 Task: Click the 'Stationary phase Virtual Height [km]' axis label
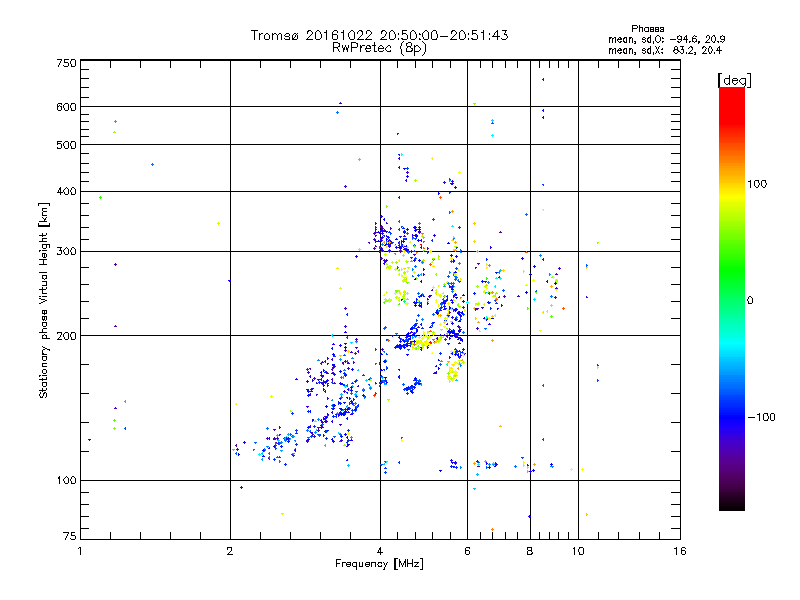[x=43, y=300]
